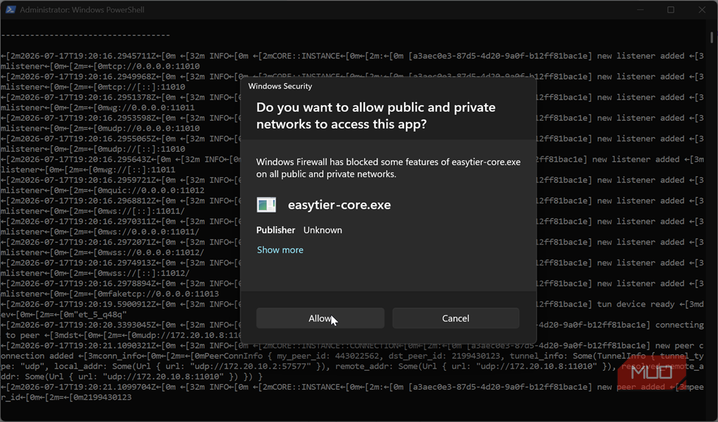The width and height of the screenshot is (718, 422).
Task: Click the Publisher Unknown text
Action: pyautogui.click(x=299, y=230)
